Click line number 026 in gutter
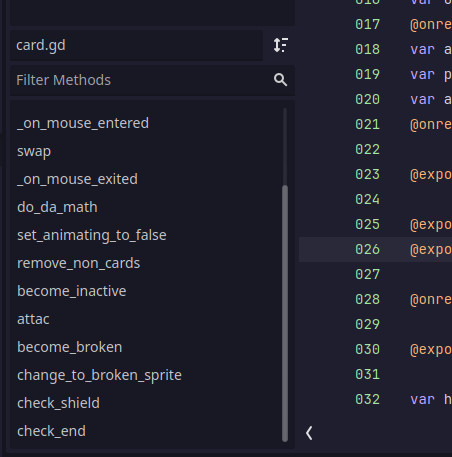452x457 pixels. coord(367,250)
